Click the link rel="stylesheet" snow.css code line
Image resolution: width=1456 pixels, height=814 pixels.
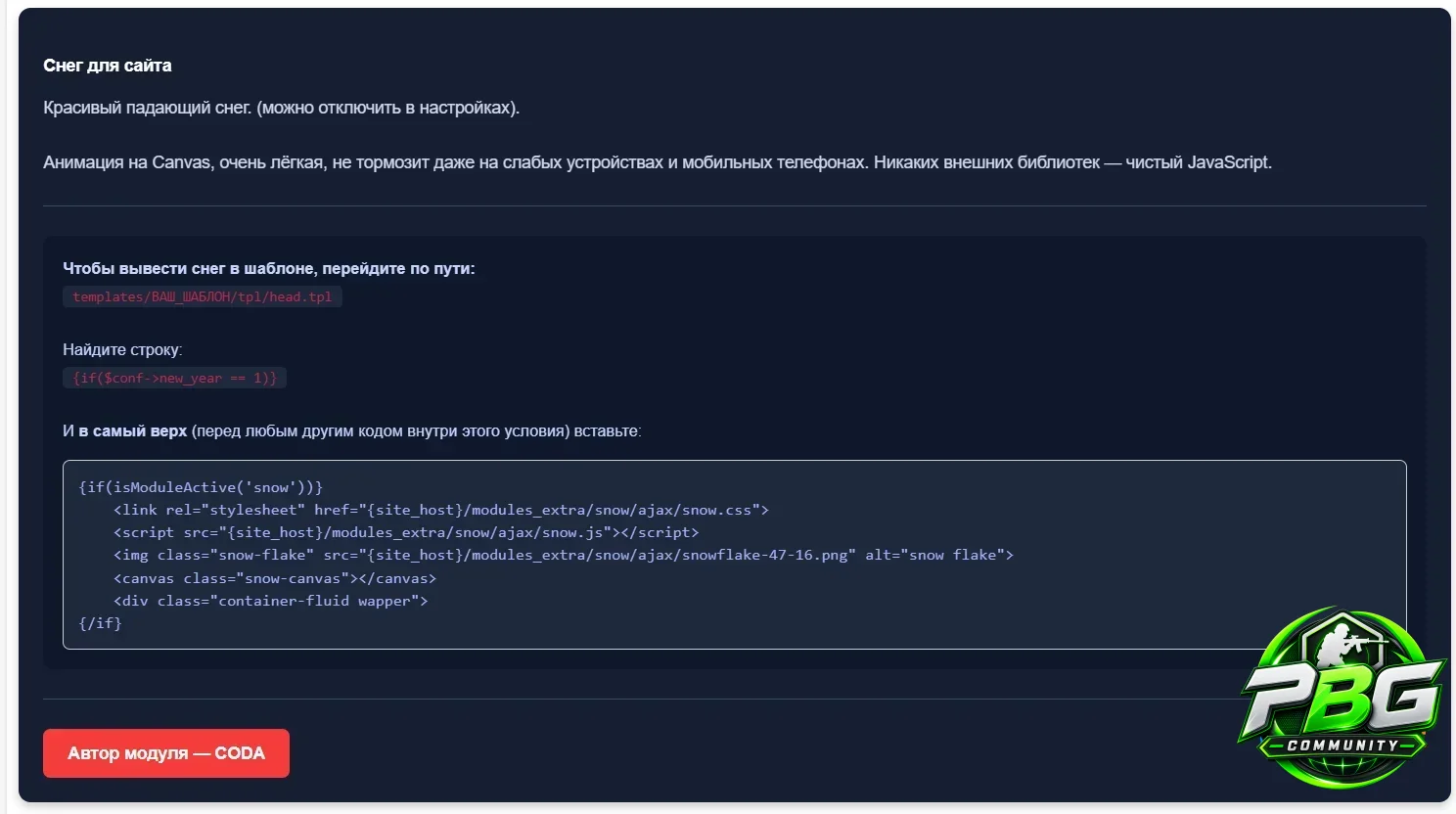pyautogui.click(x=441, y=510)
